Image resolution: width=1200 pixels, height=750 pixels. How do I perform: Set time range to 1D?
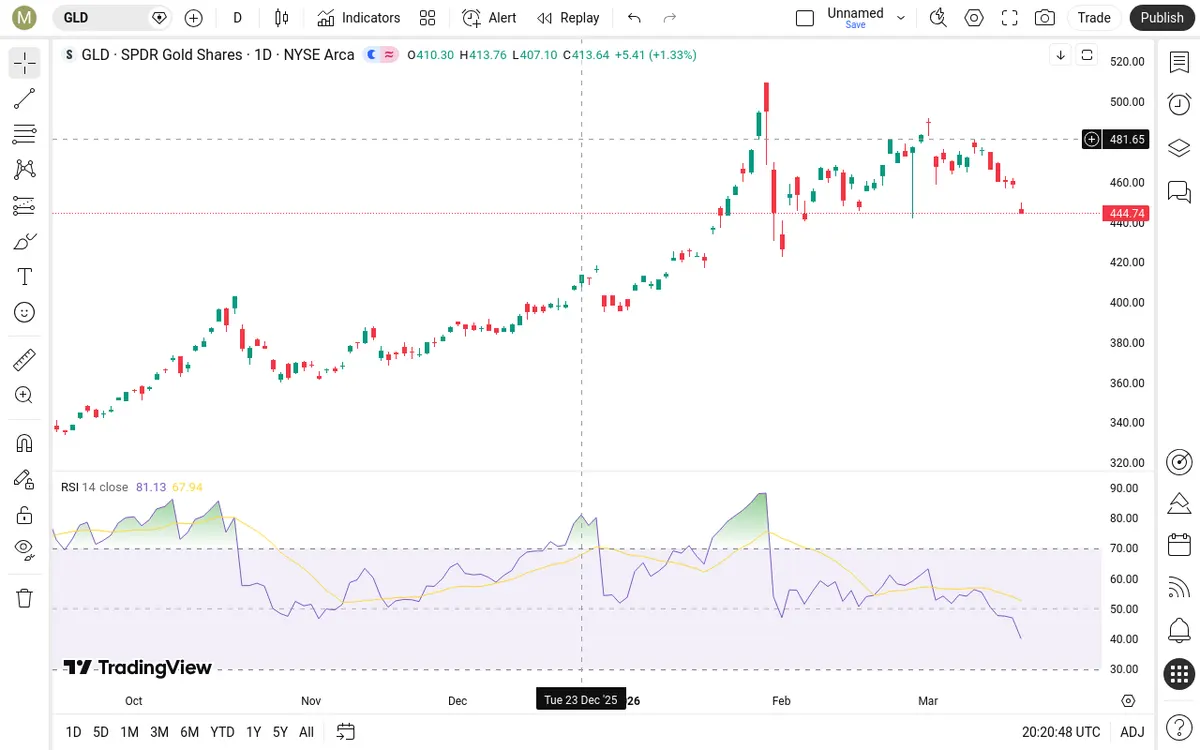(x=73, y=732)
